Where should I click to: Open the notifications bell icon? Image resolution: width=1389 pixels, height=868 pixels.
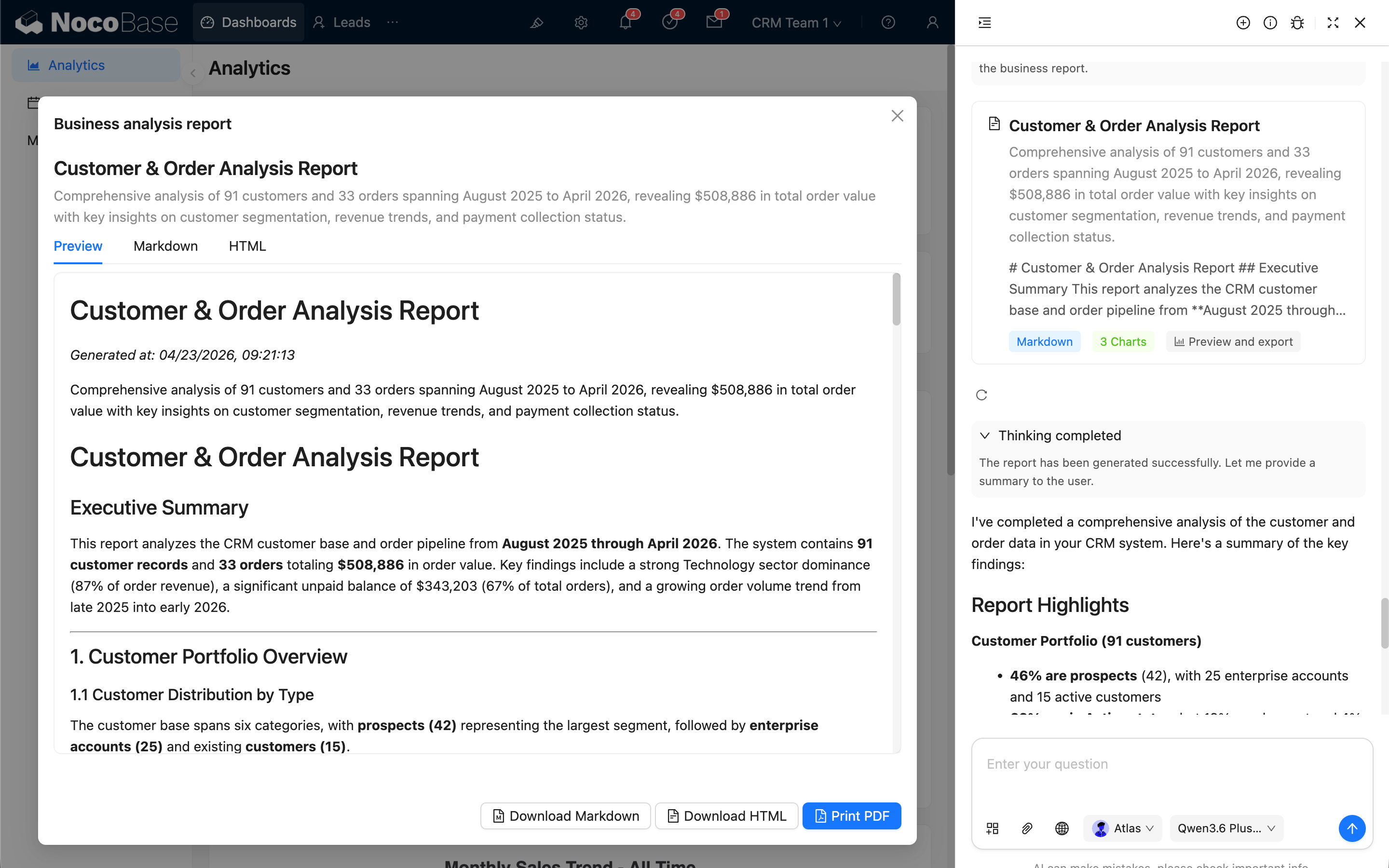pos(625,22)
